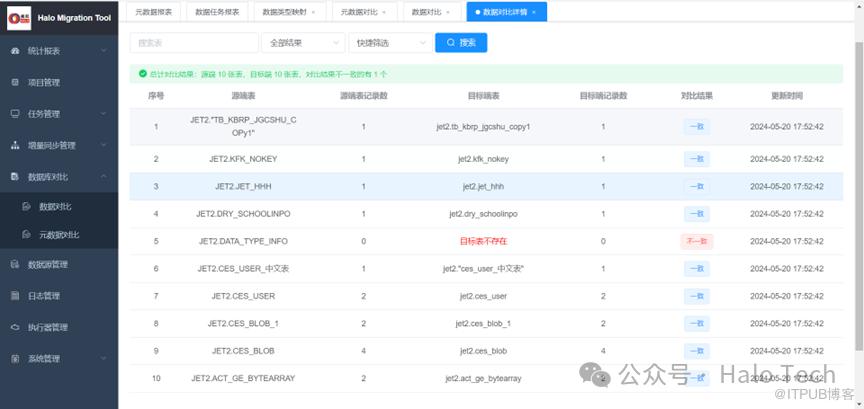Click the 执行器管理 sidebar icon

tap(15, 327)
